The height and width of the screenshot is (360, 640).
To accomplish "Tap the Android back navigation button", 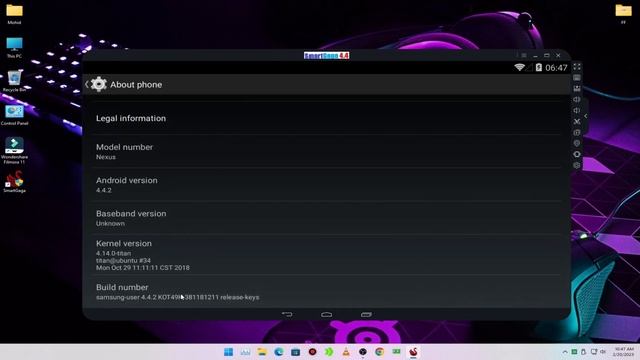I will click(287, 314).
